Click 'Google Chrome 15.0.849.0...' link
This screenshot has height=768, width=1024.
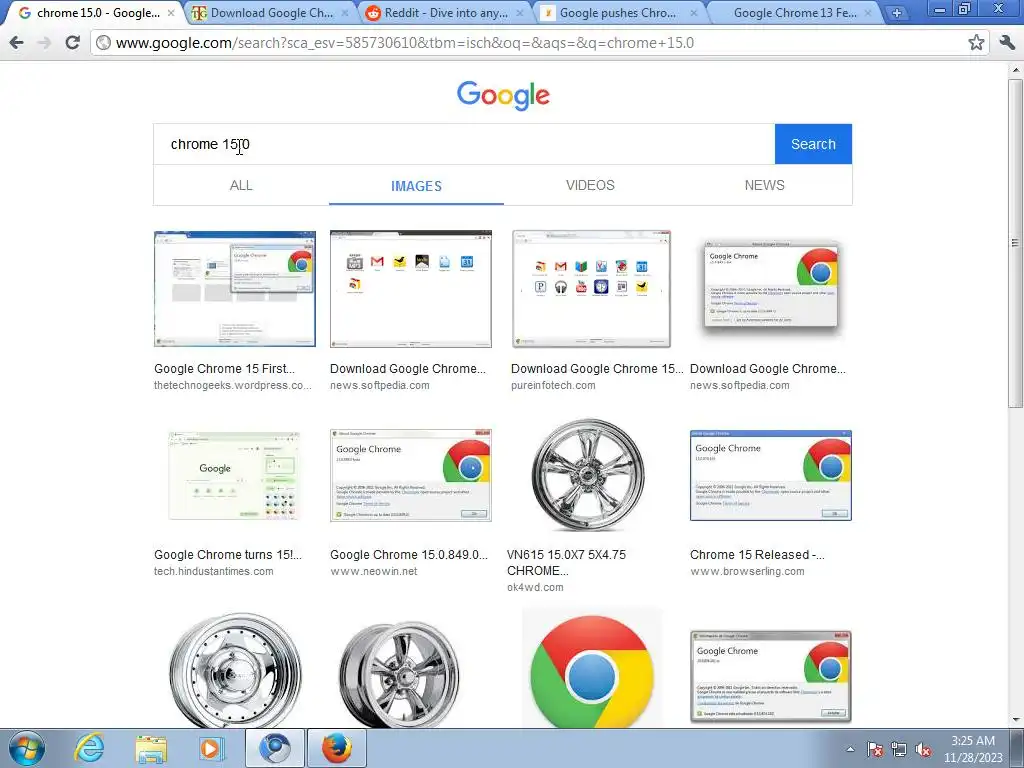pos(409,555)
